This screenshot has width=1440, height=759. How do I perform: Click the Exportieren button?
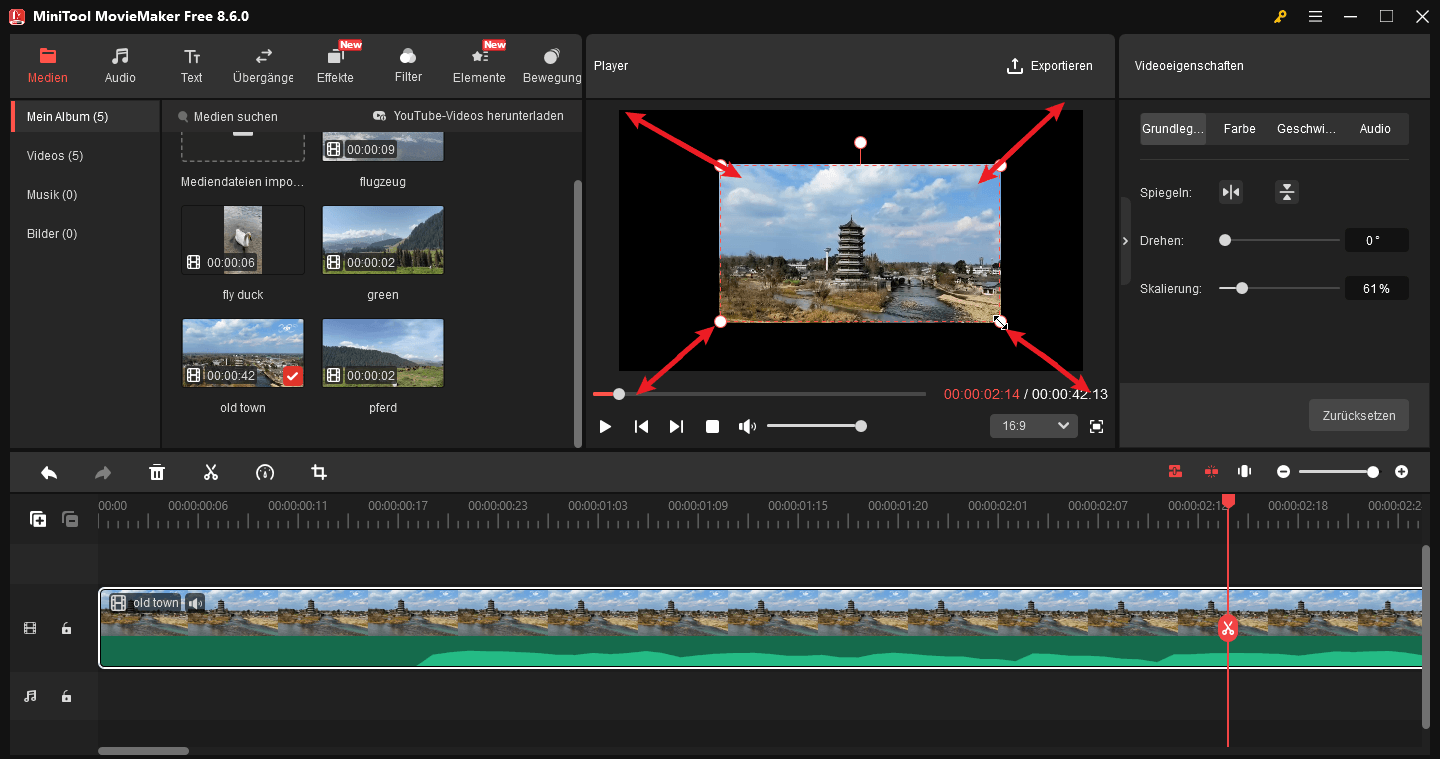(x=1050, y=66)
